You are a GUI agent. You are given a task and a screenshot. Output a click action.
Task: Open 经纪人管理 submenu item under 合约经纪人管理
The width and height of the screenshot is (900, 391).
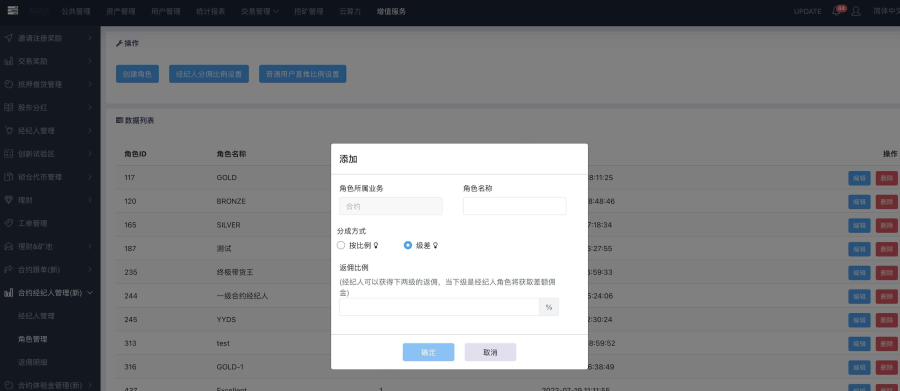(x=36, y=316)
